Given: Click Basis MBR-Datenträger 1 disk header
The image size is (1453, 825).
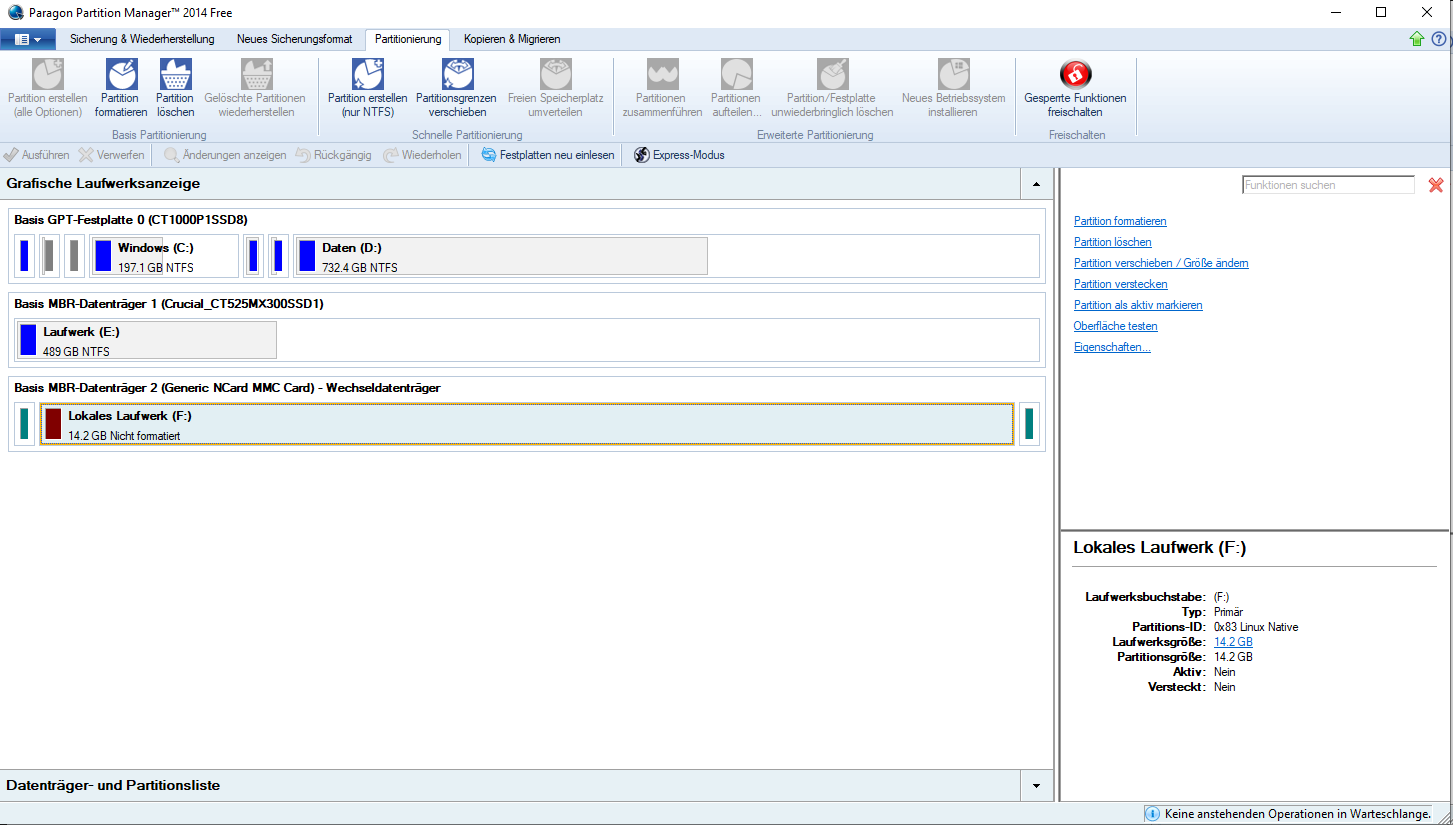Looking at the screenshot, I should [x=168, y=303].
